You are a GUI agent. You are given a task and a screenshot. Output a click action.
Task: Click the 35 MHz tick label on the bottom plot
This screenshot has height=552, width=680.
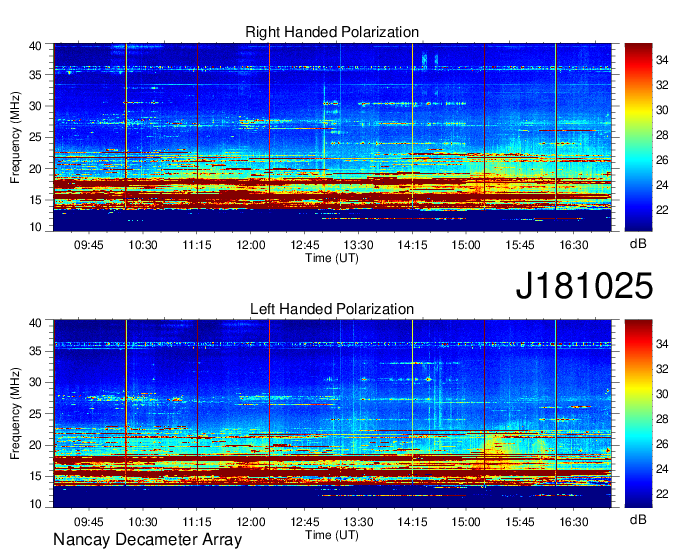tap(35, 351)
